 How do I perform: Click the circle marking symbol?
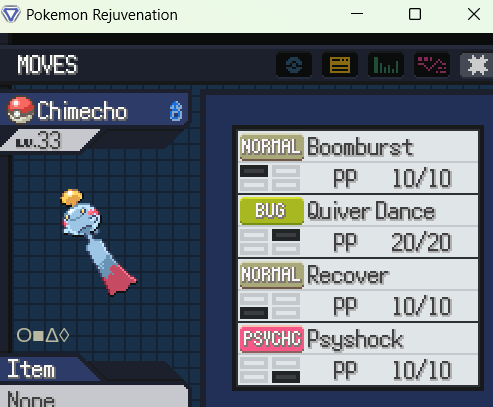[24, 335]
